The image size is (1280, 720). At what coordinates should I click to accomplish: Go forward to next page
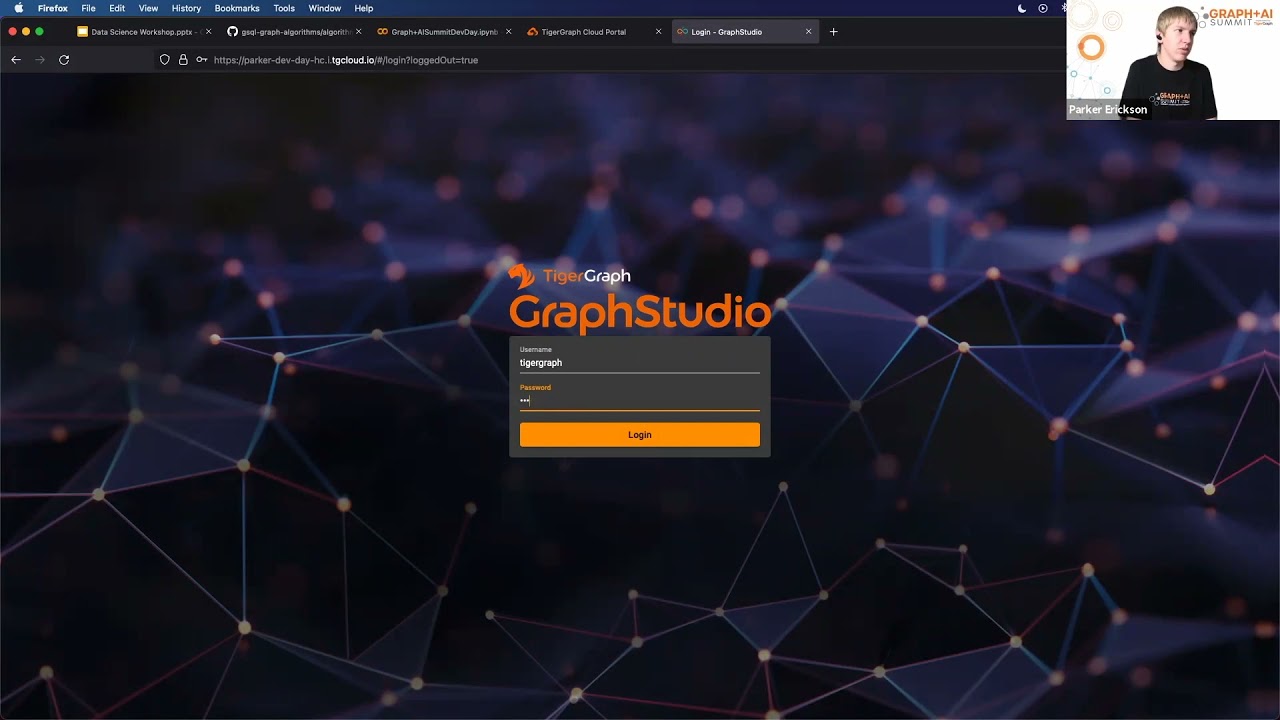(x=40, y=60)
